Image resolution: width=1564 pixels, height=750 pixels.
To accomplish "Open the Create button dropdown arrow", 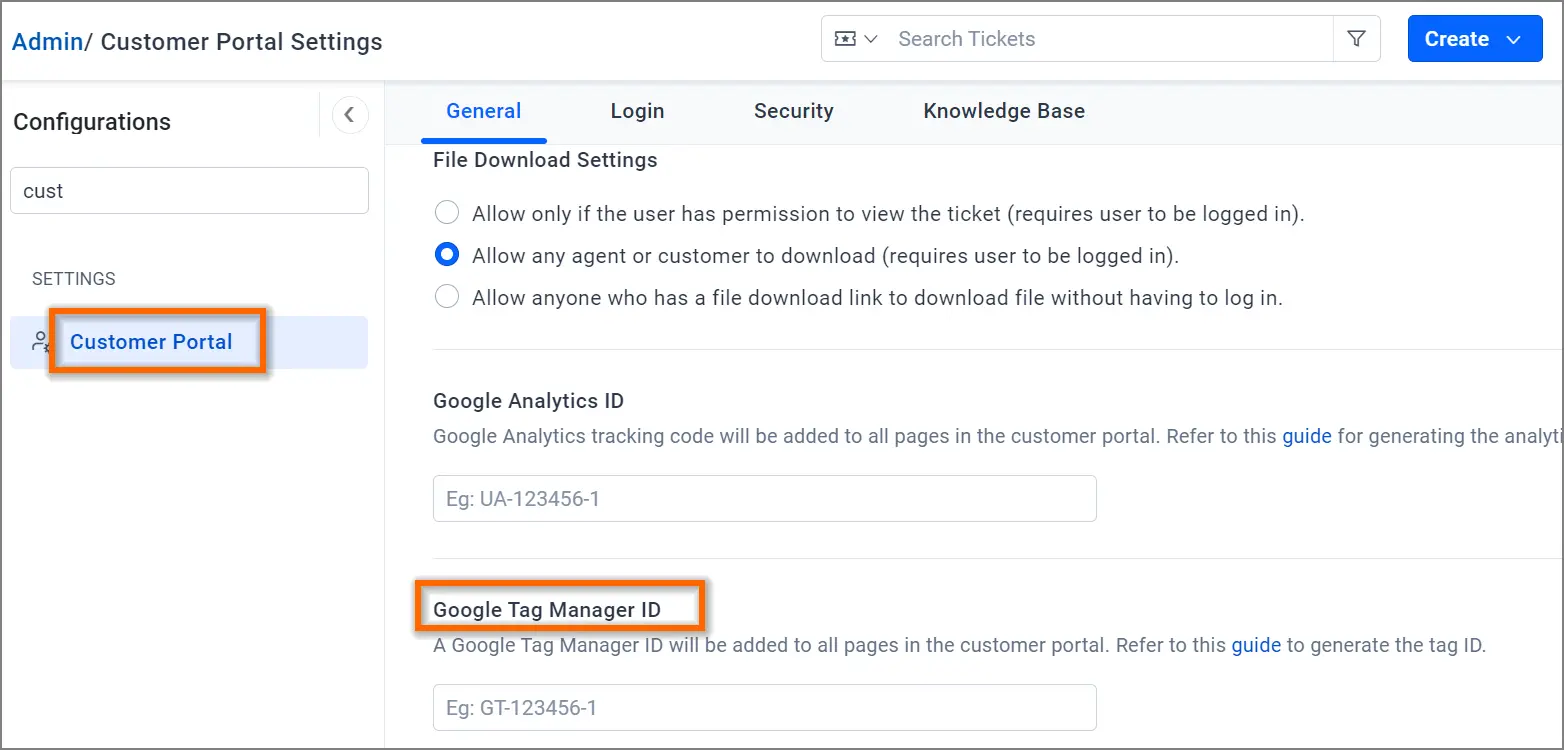I will click(x=1513, y=39).
